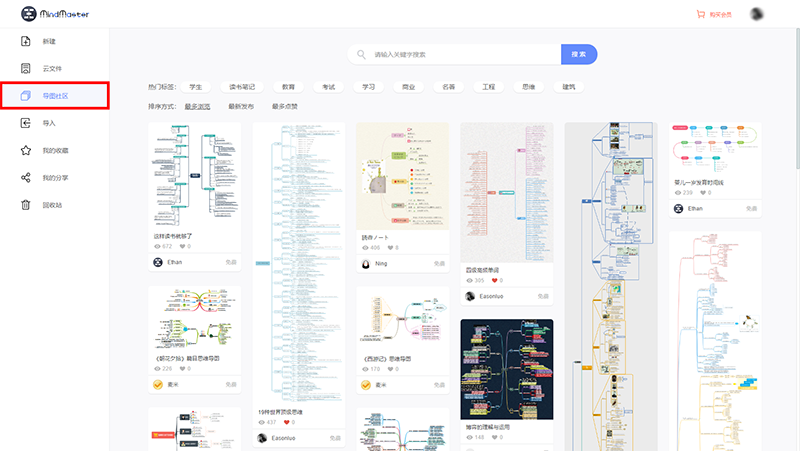Click Ethan avatar under 婴儿一岁发育时间线
The height and width of the screenshot is (451, 800).
click(678, 209)
